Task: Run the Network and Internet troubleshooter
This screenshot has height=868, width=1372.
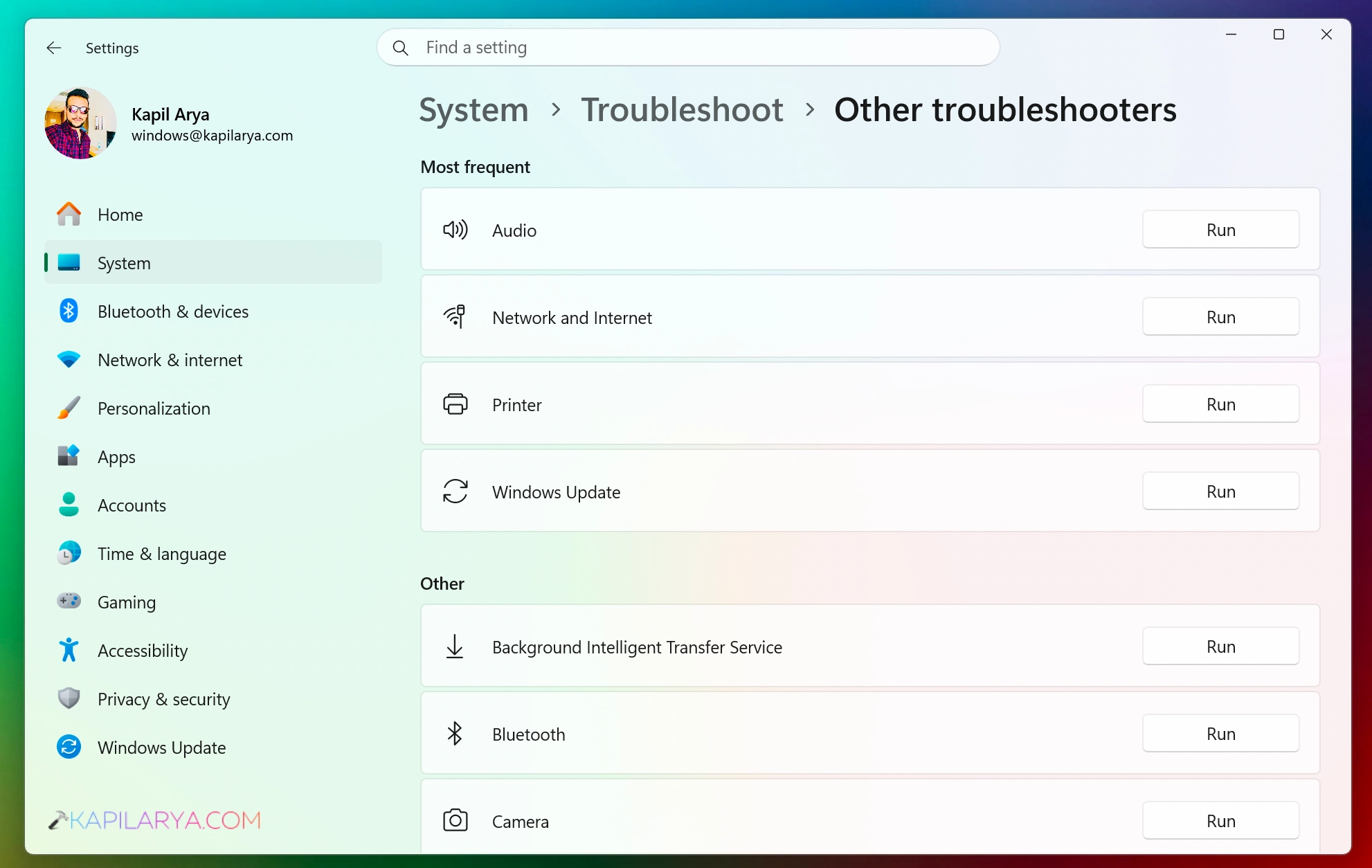Action: [x=1220, y=317]
